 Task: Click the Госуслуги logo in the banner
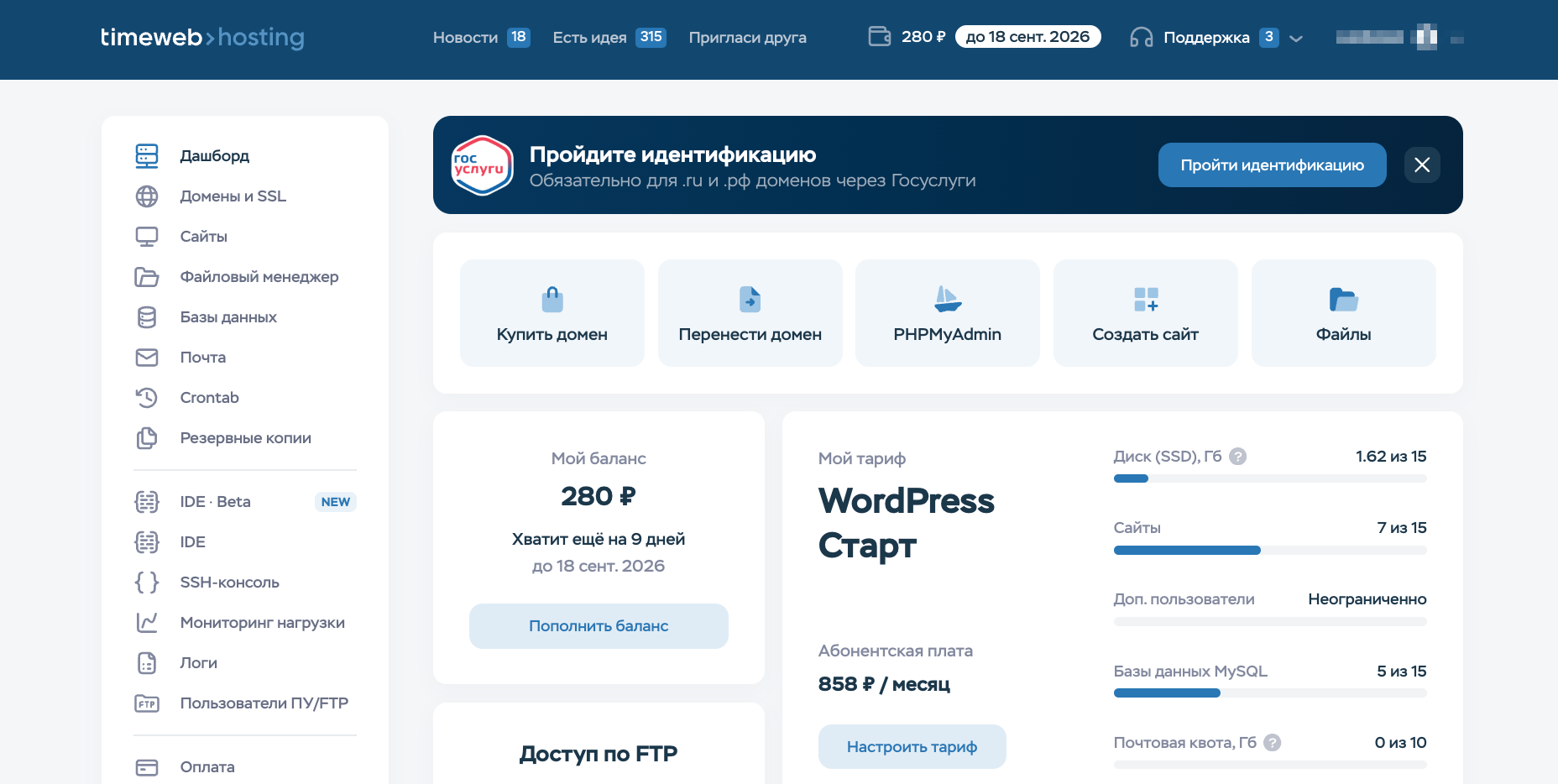pos(482,165)
